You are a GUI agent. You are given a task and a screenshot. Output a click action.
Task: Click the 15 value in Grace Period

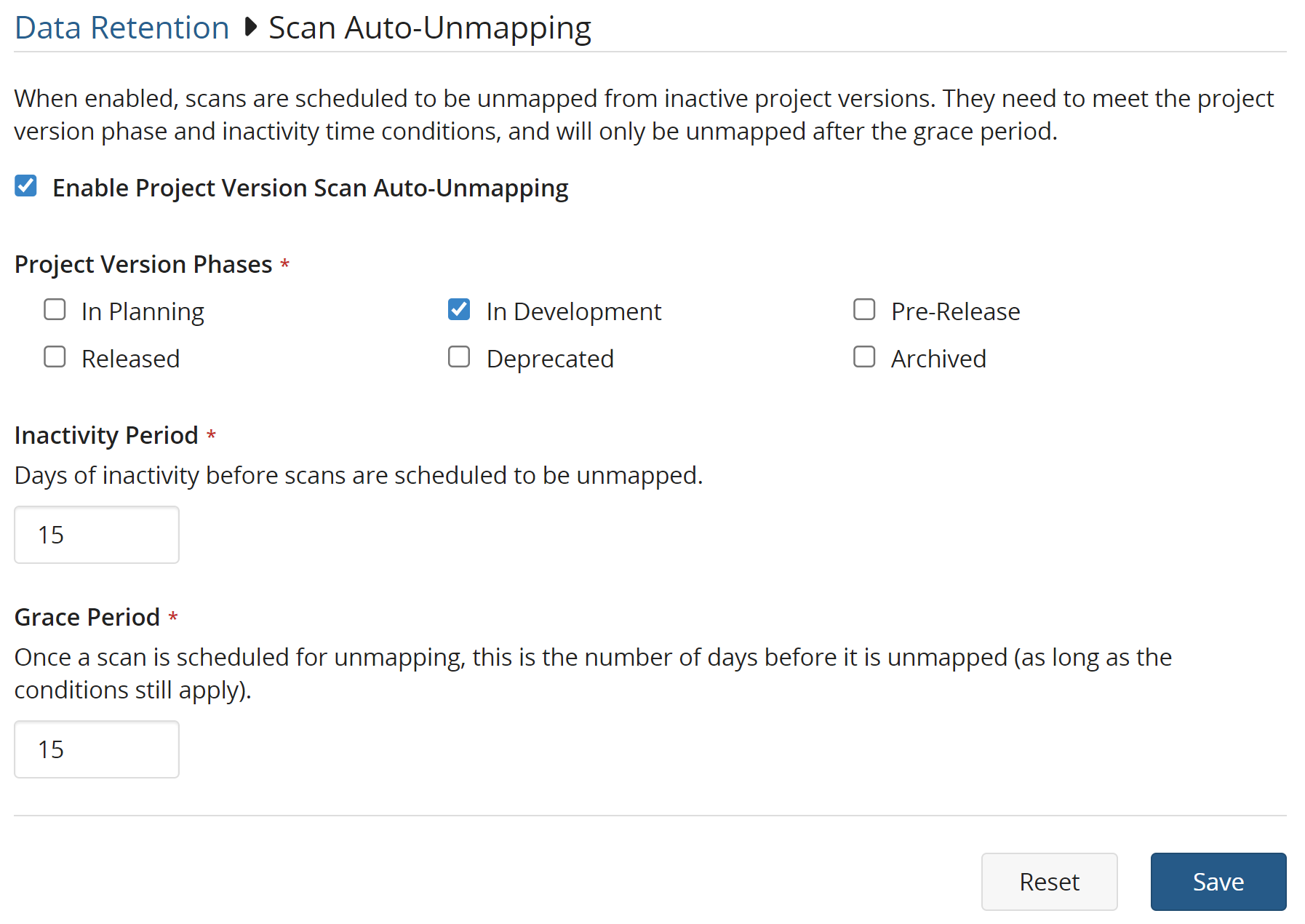coord(51,749)
